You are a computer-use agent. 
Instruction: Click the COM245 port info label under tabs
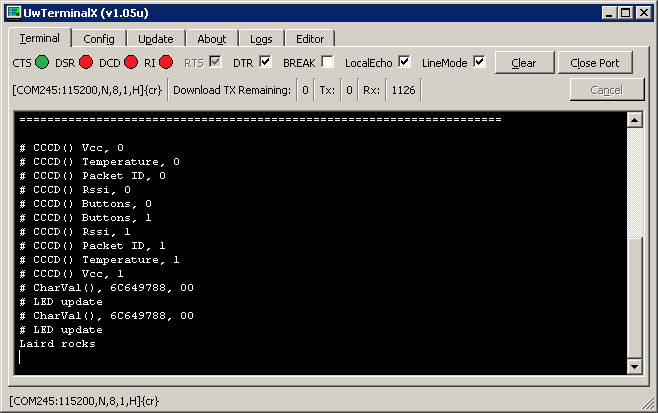click(87, 90)
